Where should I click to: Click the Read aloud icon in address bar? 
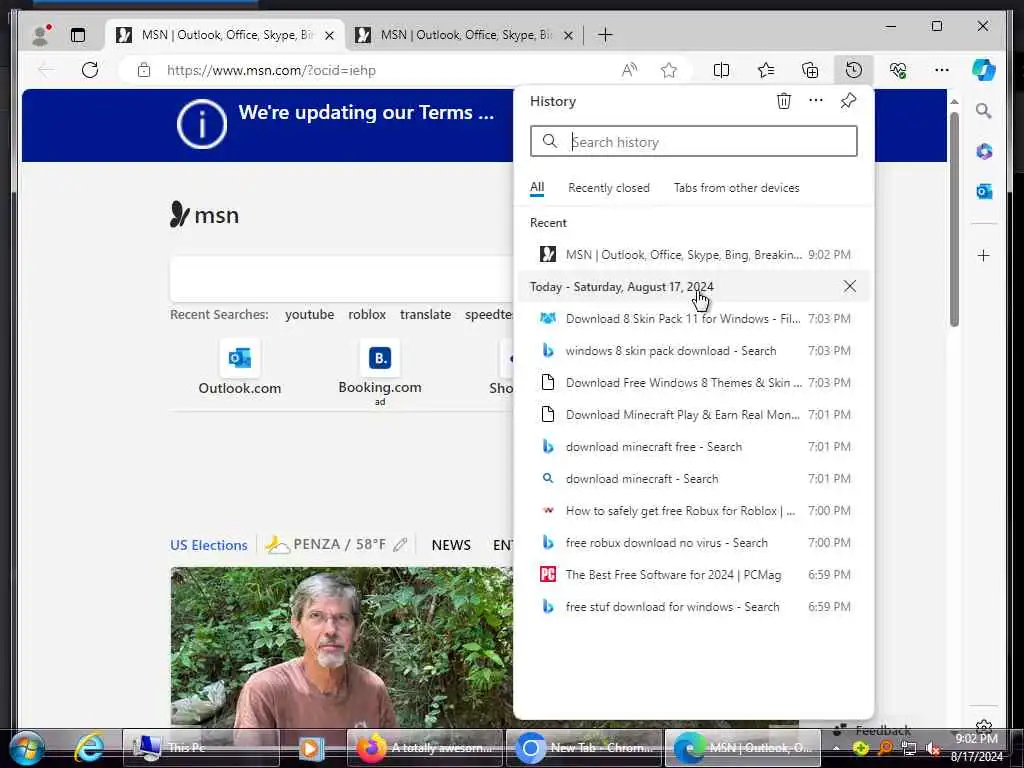point(630,70)
